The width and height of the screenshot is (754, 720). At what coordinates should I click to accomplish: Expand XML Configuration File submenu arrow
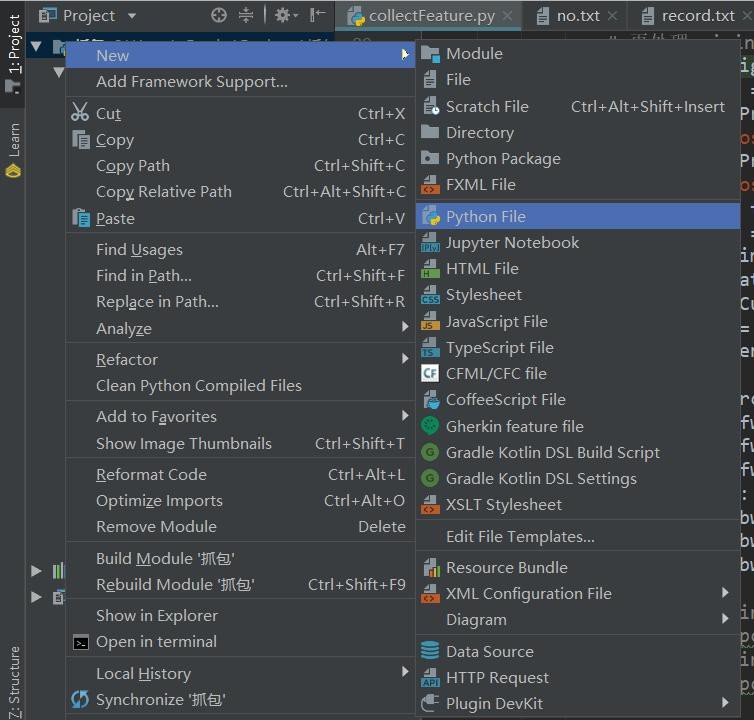click(x=725, y=593)
